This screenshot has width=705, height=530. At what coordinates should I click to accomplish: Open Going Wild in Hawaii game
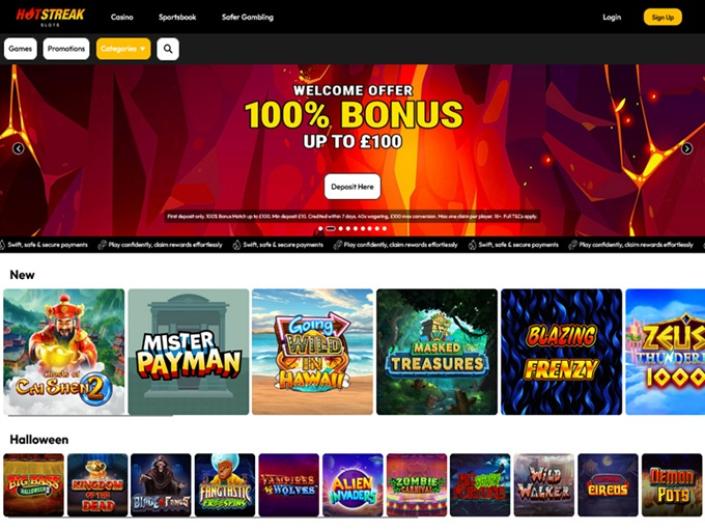pyautogui.click(x=312, y=352)
